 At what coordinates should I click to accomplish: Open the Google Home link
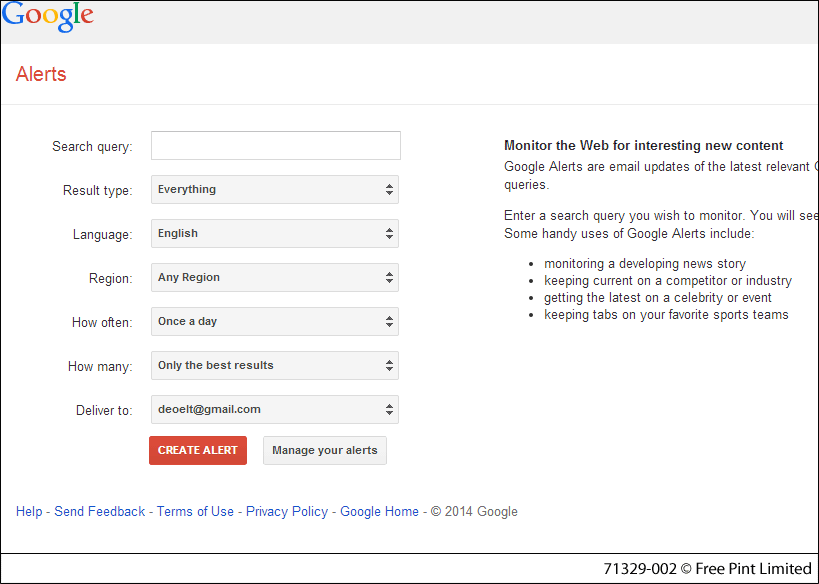pyautogui.click(x=380, y=511)
